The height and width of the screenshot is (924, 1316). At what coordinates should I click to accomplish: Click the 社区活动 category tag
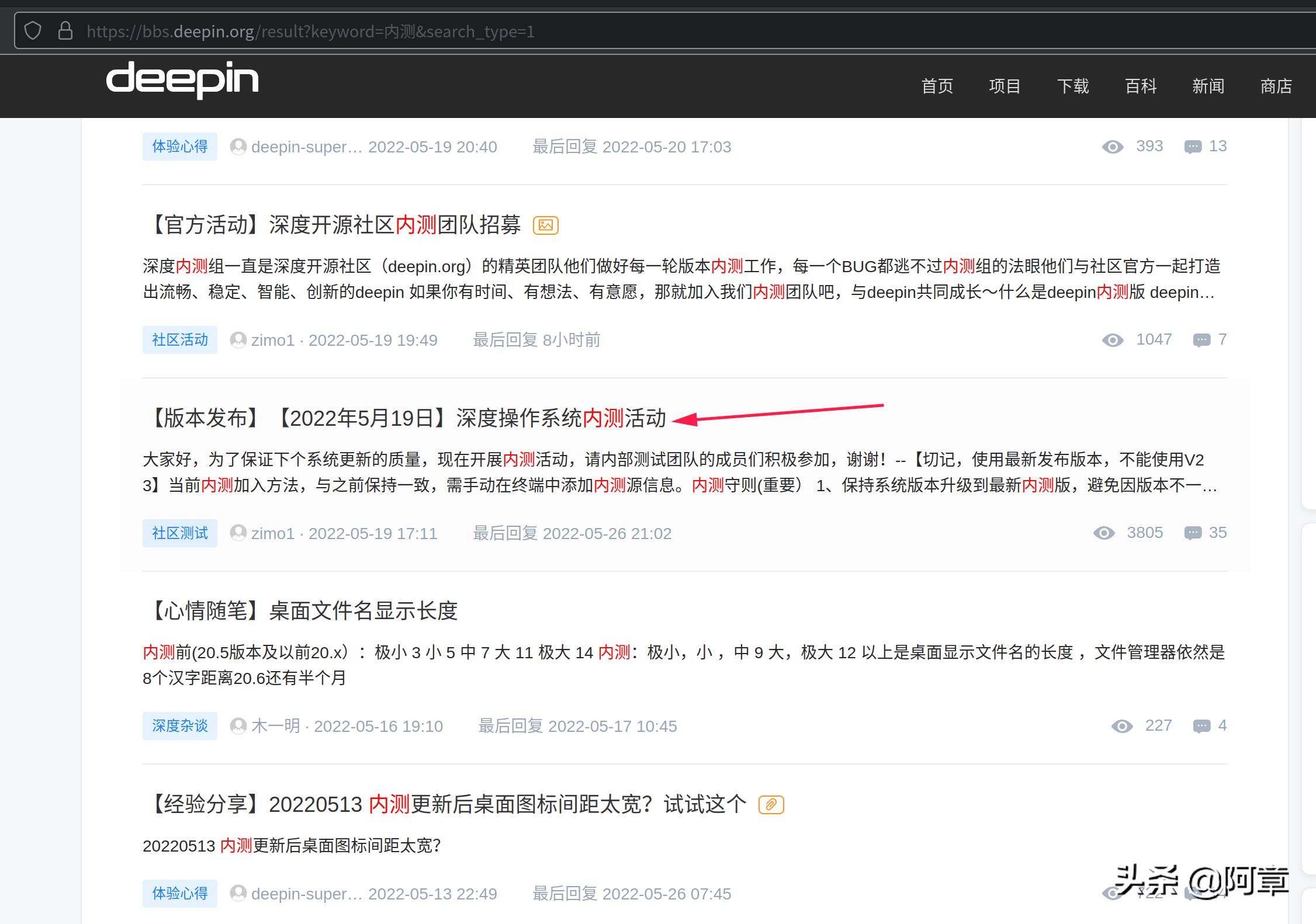point(179,339)
